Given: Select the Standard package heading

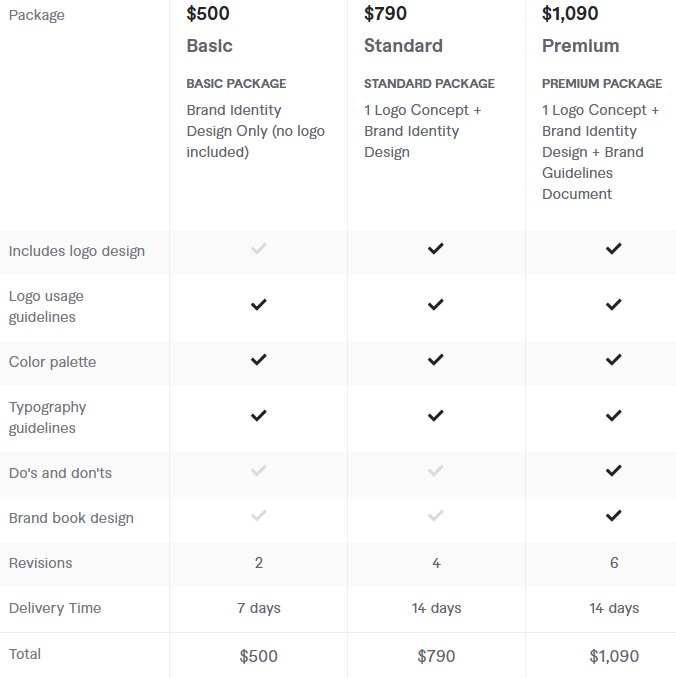Looking at the screenshot, I should [403, 46].
